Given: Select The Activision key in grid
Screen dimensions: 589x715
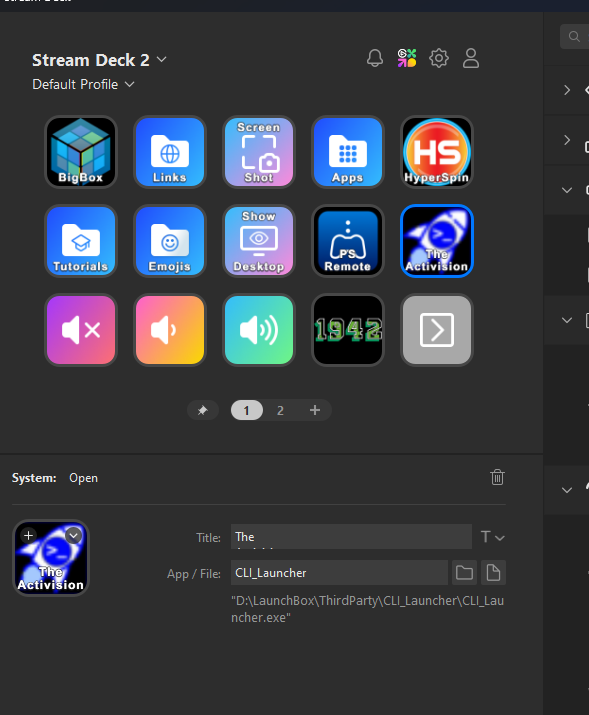Looking at the screenshot, I should pos(437,241).
